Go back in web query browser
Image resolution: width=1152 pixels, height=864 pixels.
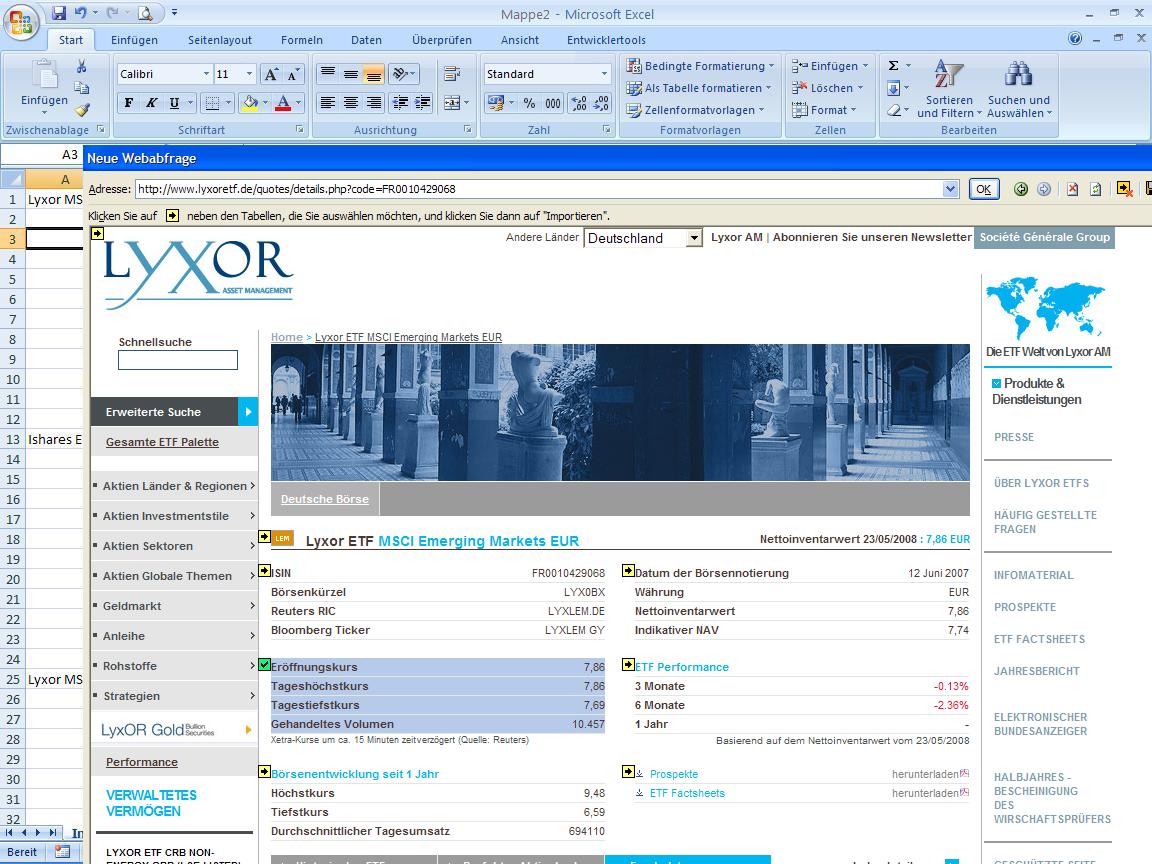click(1020, 189)
